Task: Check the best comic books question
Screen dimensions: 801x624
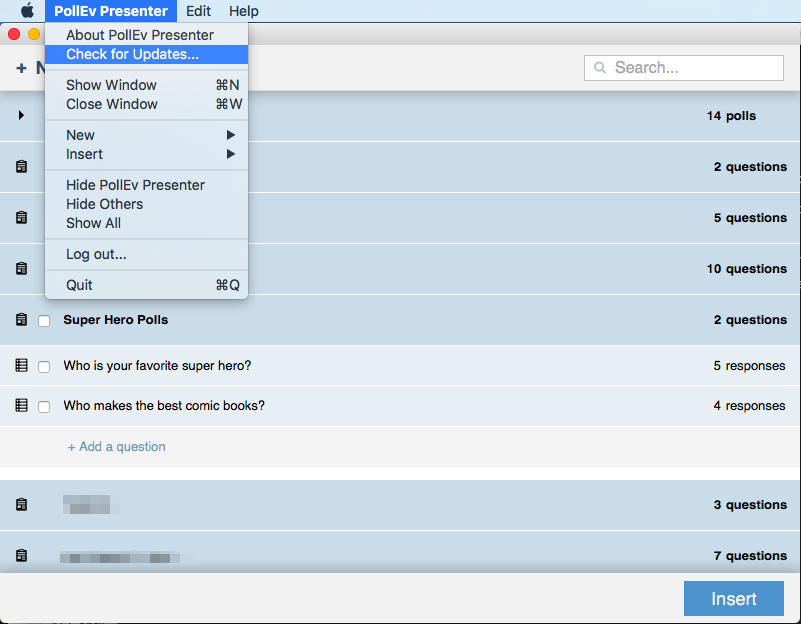Action: [44, 406]
